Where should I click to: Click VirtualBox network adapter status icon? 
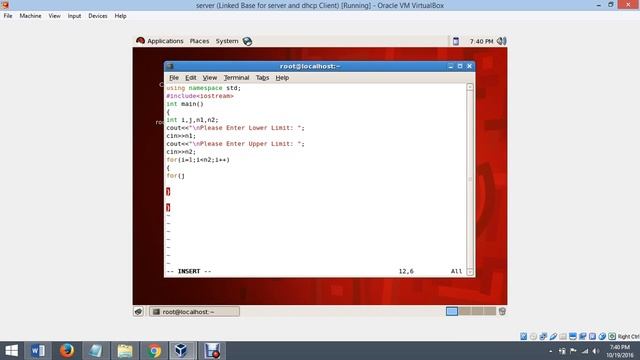click(543, 336)
